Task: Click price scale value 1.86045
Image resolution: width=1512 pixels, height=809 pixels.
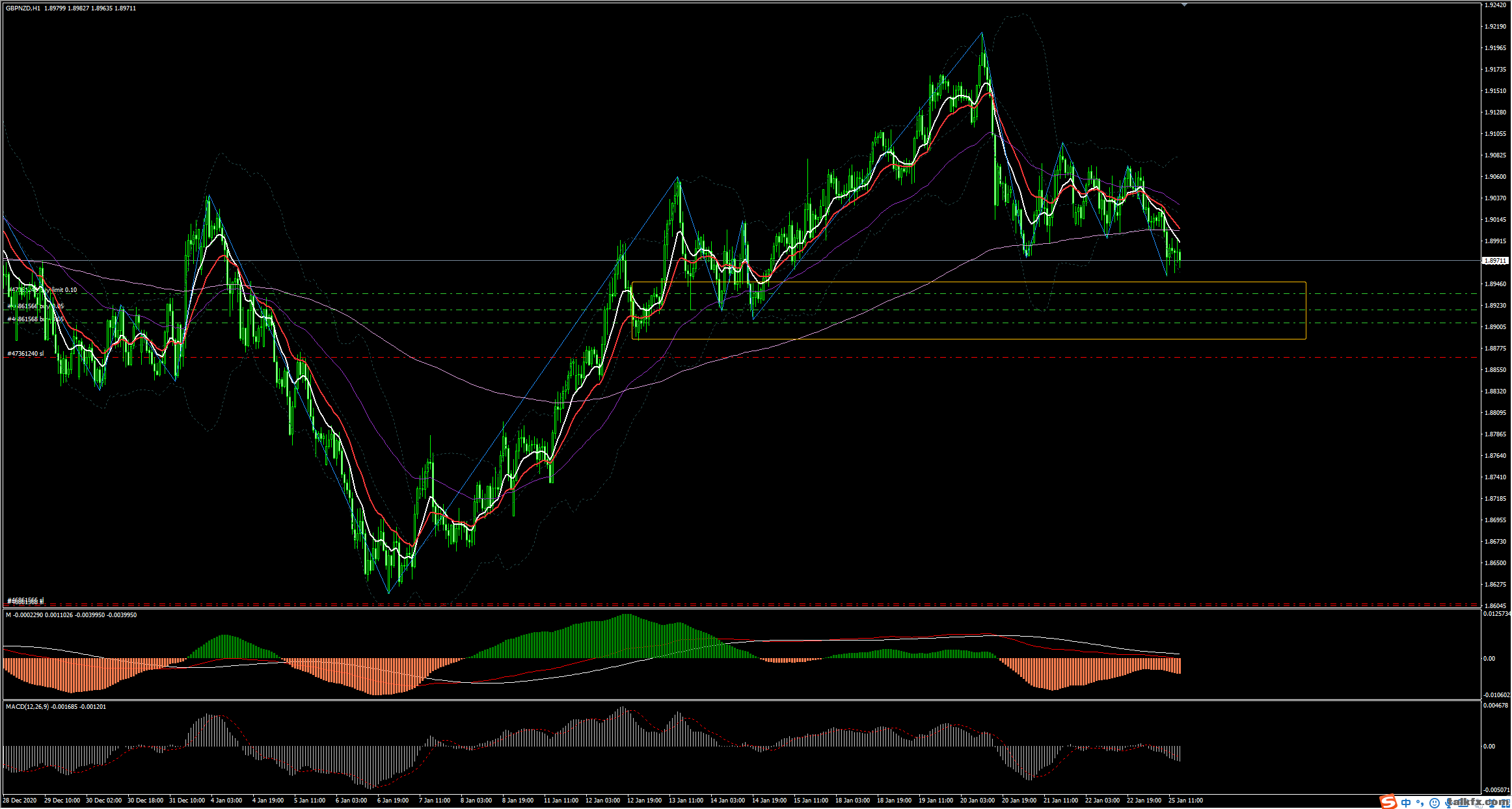Action: (x=1495, y=605)
